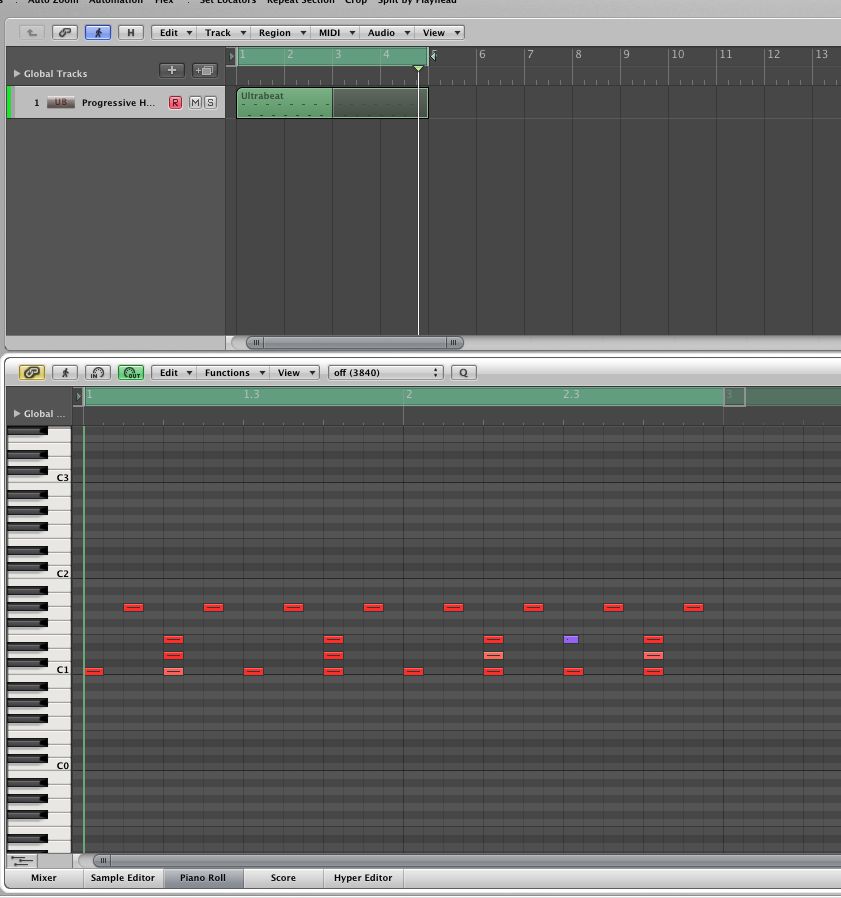
Task: Switch to the Score tab
Action: click(x=283, y=878)
